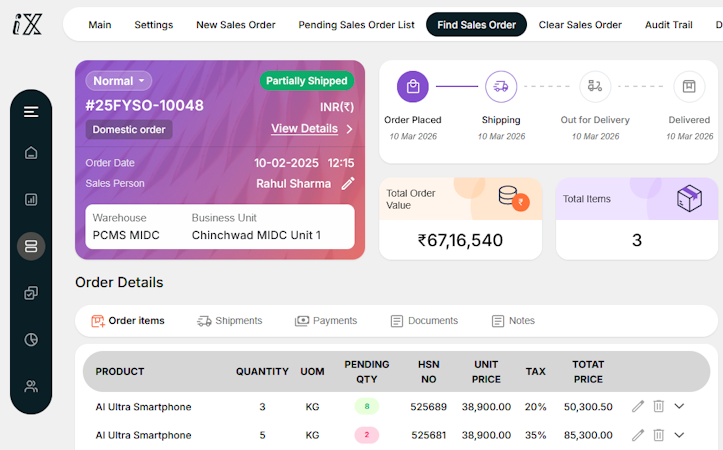Image resolution: width=723 pixels, height=450 pixels.
Task: Open the users sidebar icon
Action: click(31, 386)
